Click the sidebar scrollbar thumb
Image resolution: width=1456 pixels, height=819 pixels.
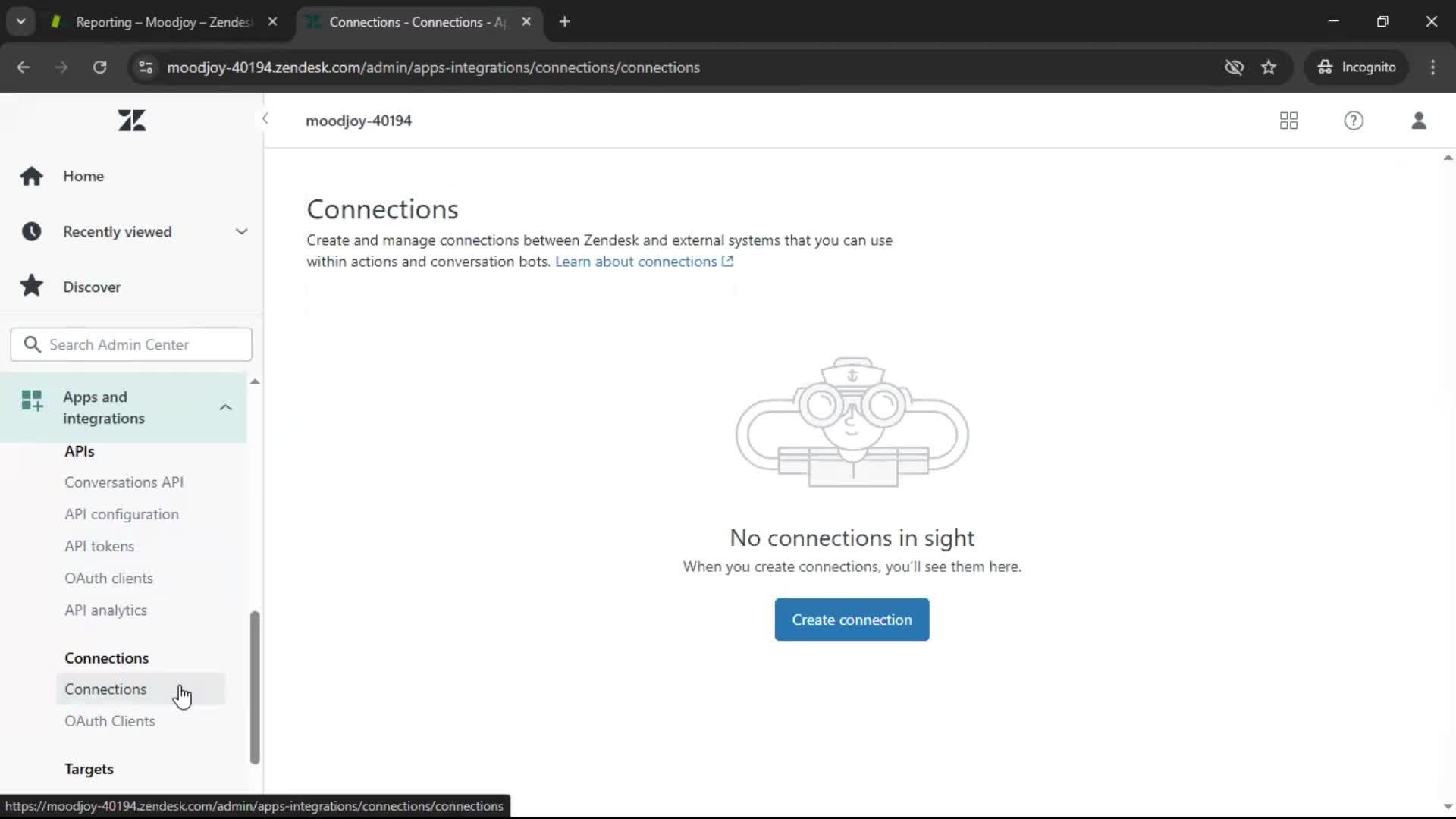(255, 688)
